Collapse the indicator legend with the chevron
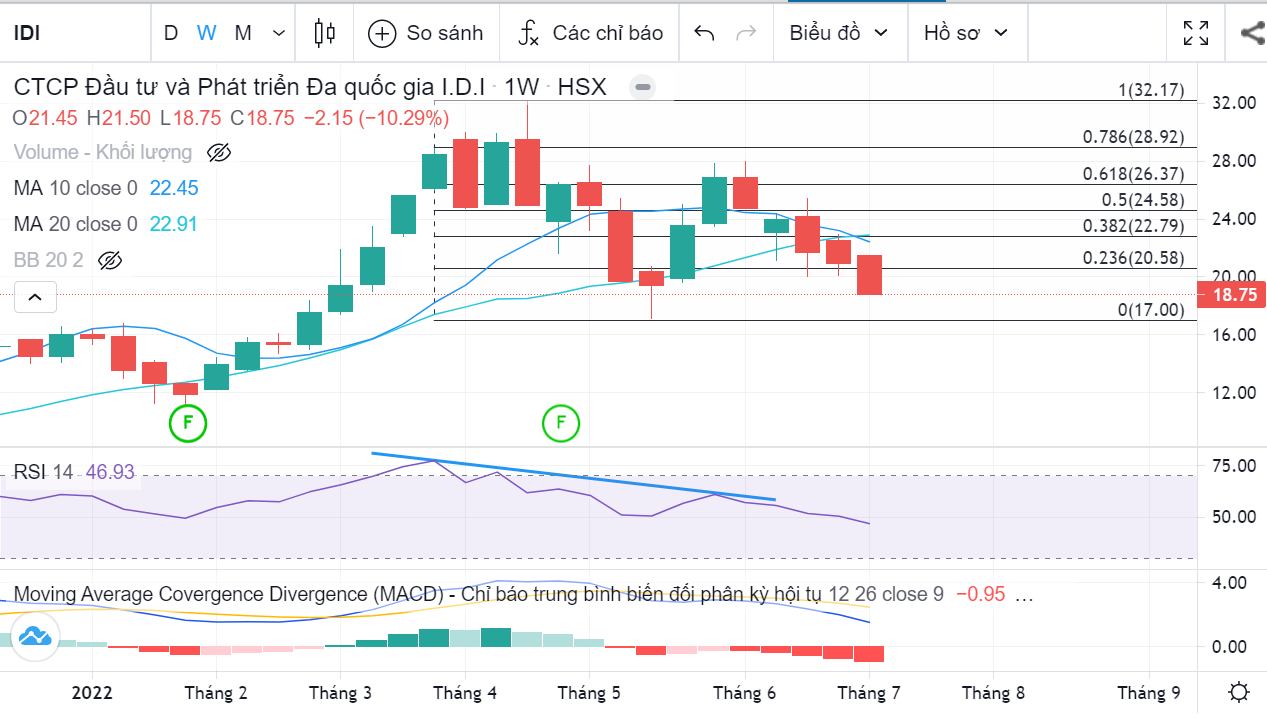 point(34,297)
